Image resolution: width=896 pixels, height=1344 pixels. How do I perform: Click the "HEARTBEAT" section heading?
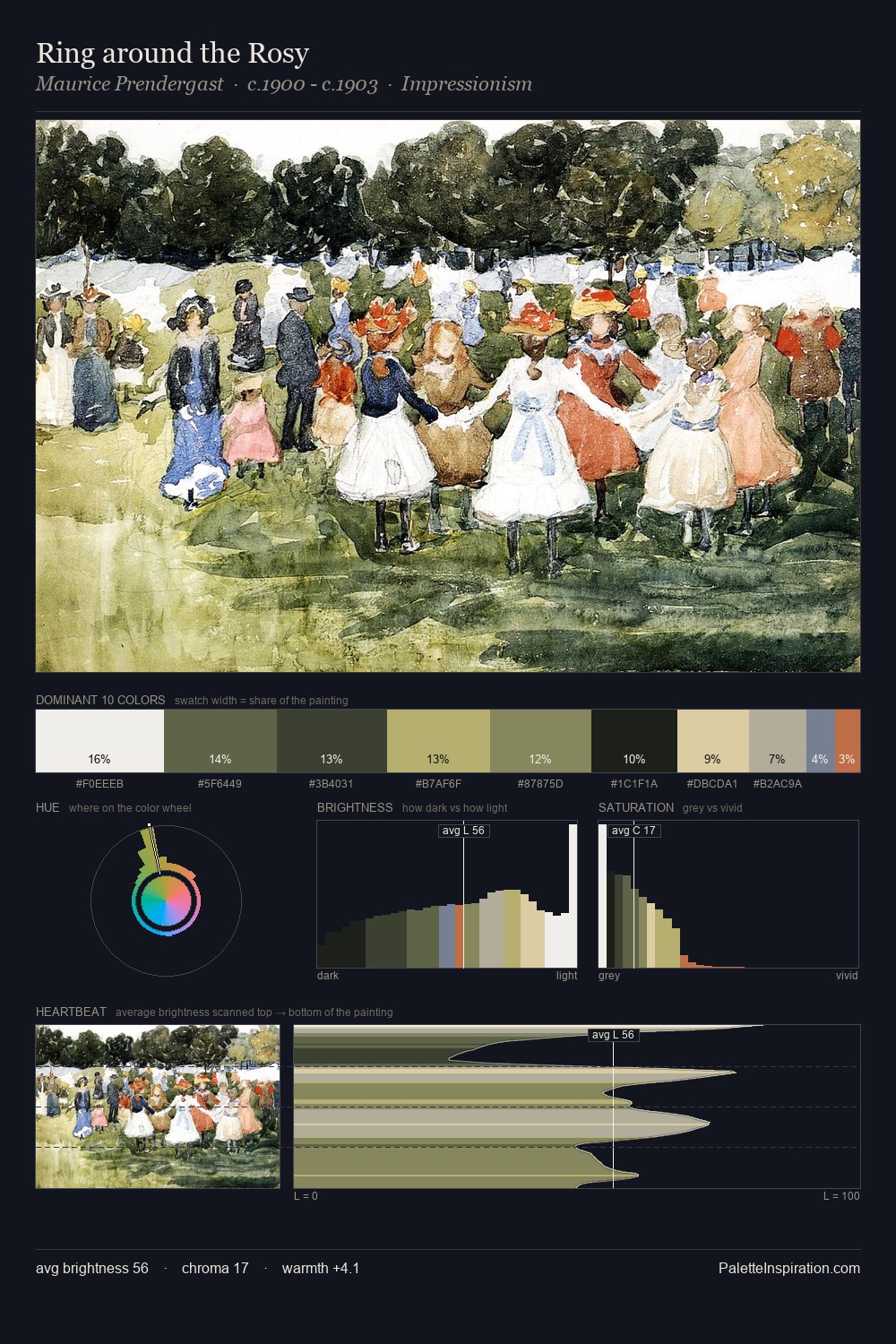71,1012
